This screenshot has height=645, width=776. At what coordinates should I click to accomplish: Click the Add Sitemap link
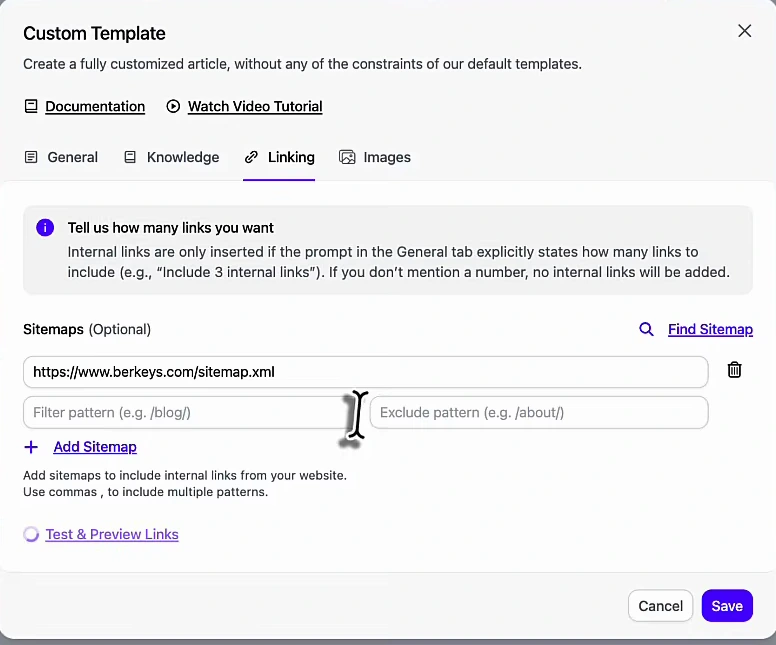click(95, 447)
